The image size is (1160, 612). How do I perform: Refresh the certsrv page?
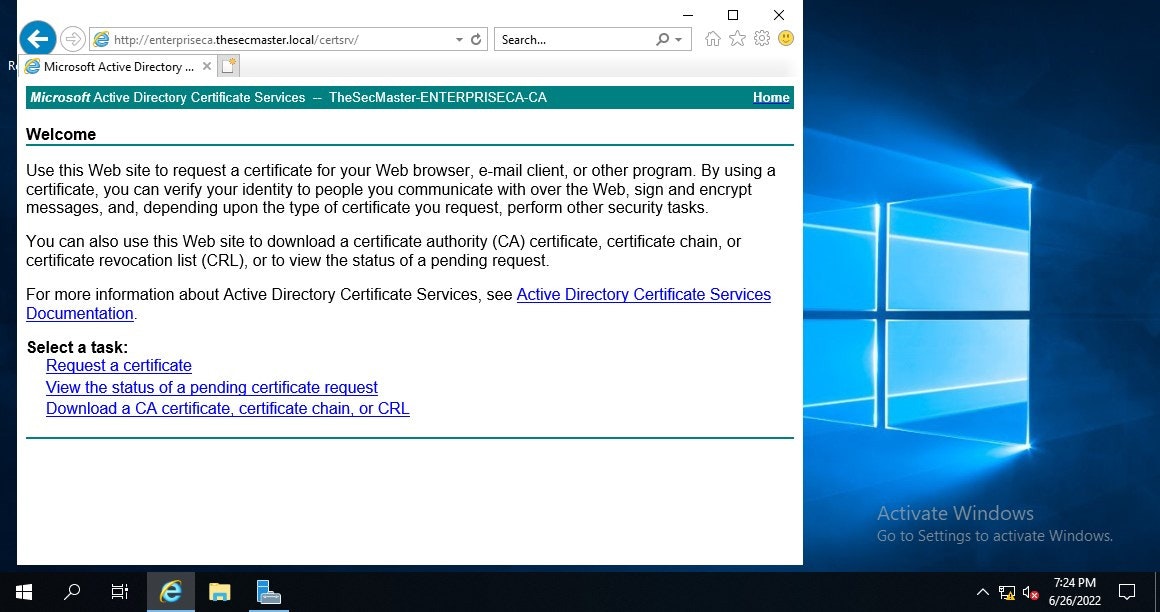coord(476,39)
